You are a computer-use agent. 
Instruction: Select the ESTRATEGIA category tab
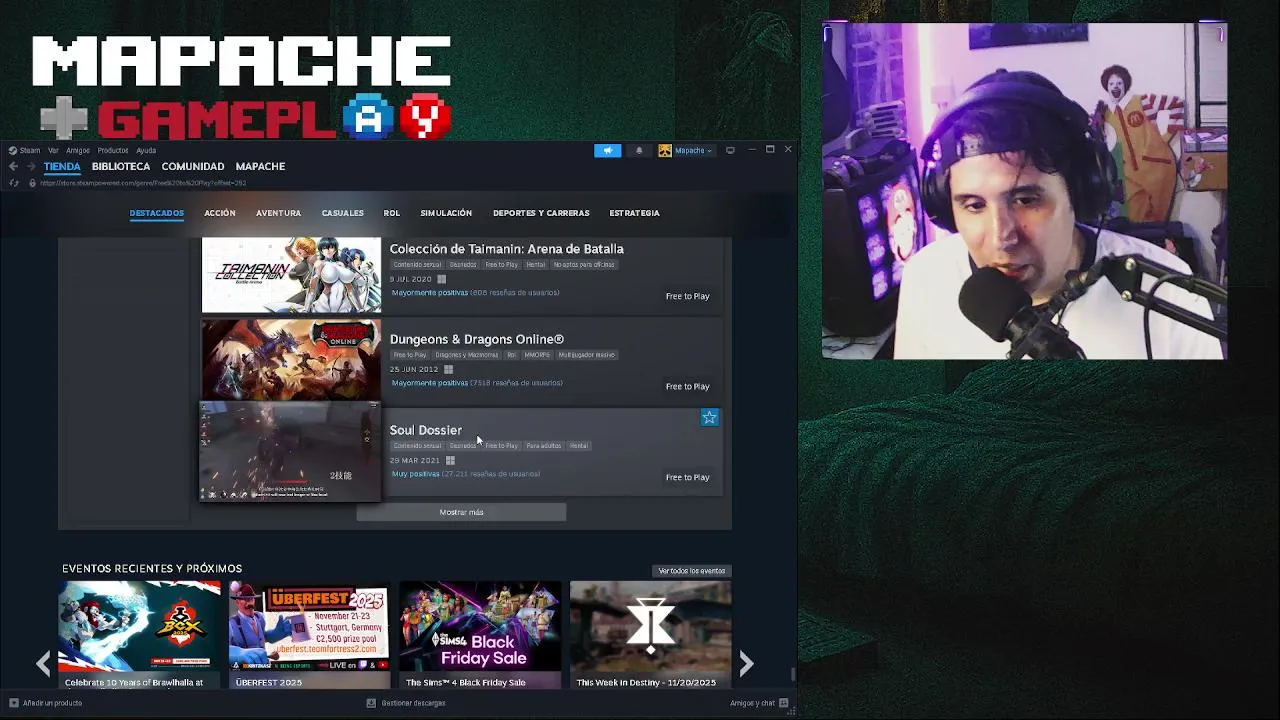coord(635,213)
